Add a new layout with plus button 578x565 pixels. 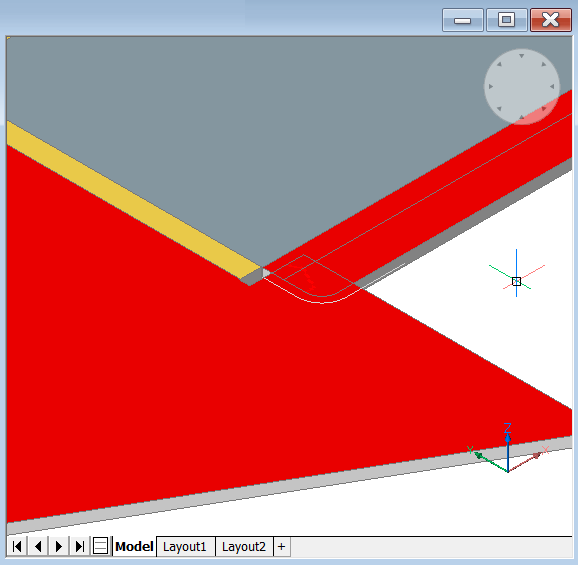tap(282, 547)
